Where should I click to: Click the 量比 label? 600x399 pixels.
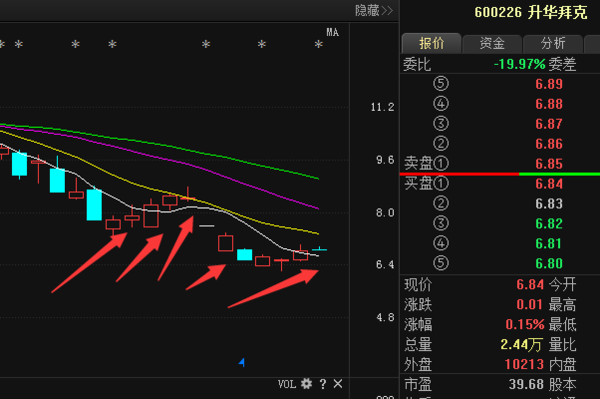click(x=562, y=344)
